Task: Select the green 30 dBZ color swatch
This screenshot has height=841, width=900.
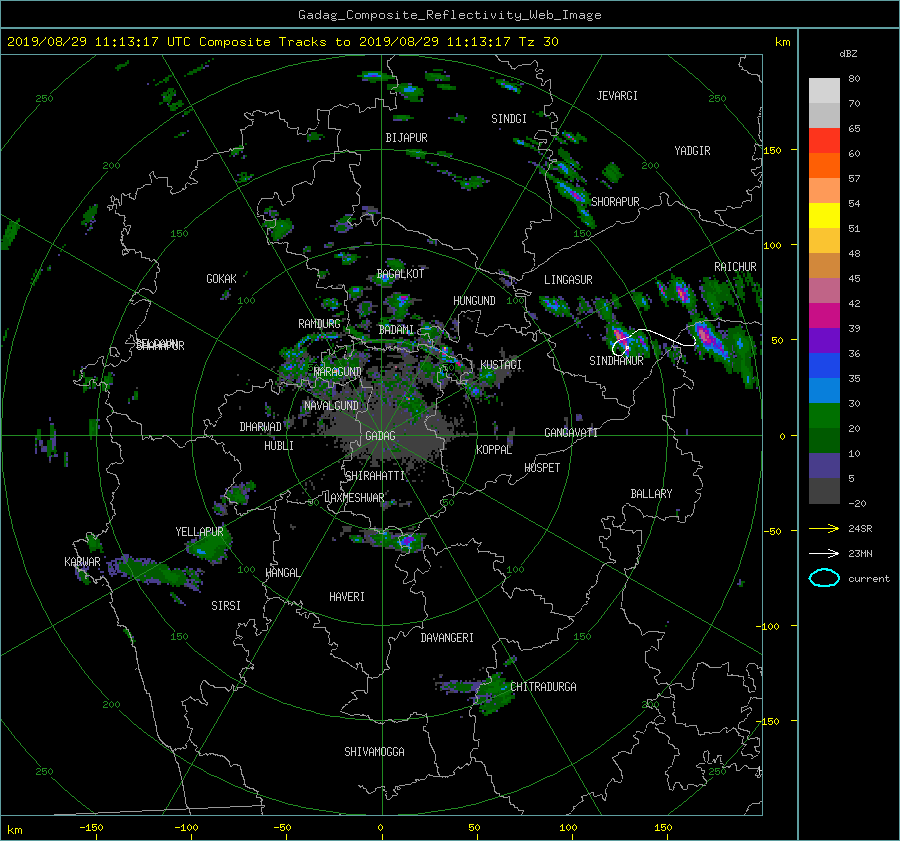Action: click(824, 415)
